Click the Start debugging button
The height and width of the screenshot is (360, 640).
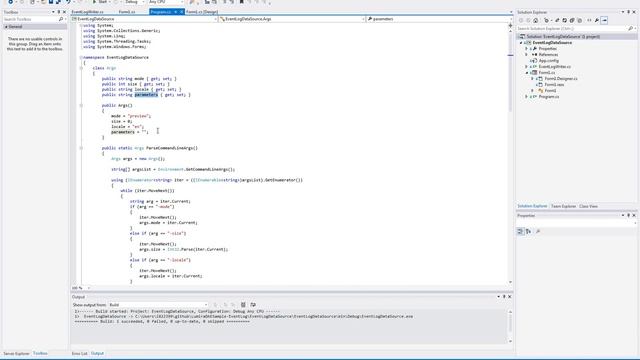(x=100, y=2)
